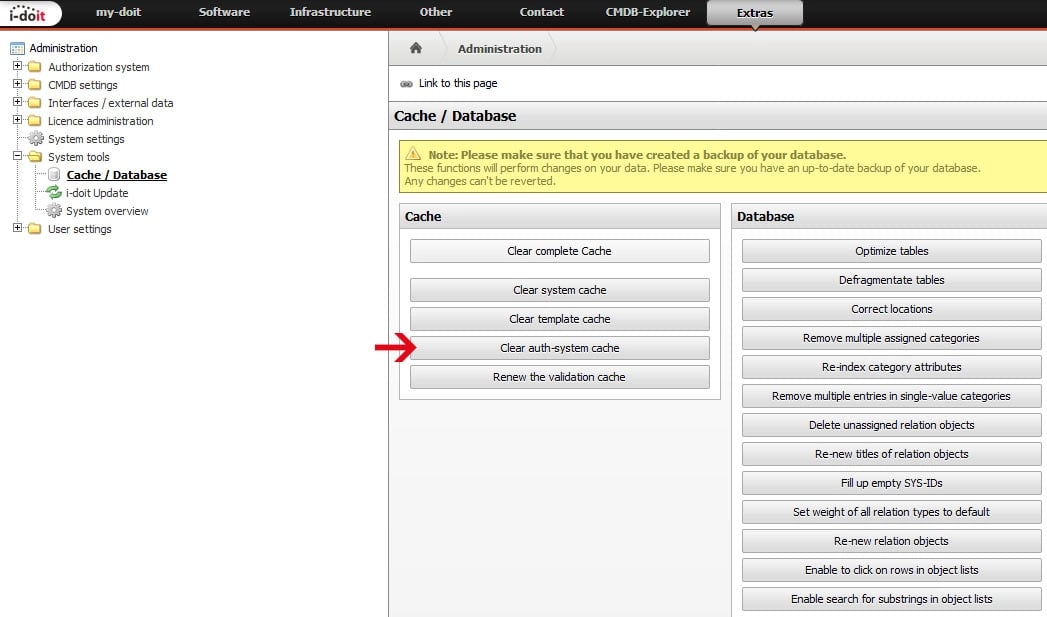1047x617 pixels.
Task: Click Clear auth-system cache button
Action: 560,348
